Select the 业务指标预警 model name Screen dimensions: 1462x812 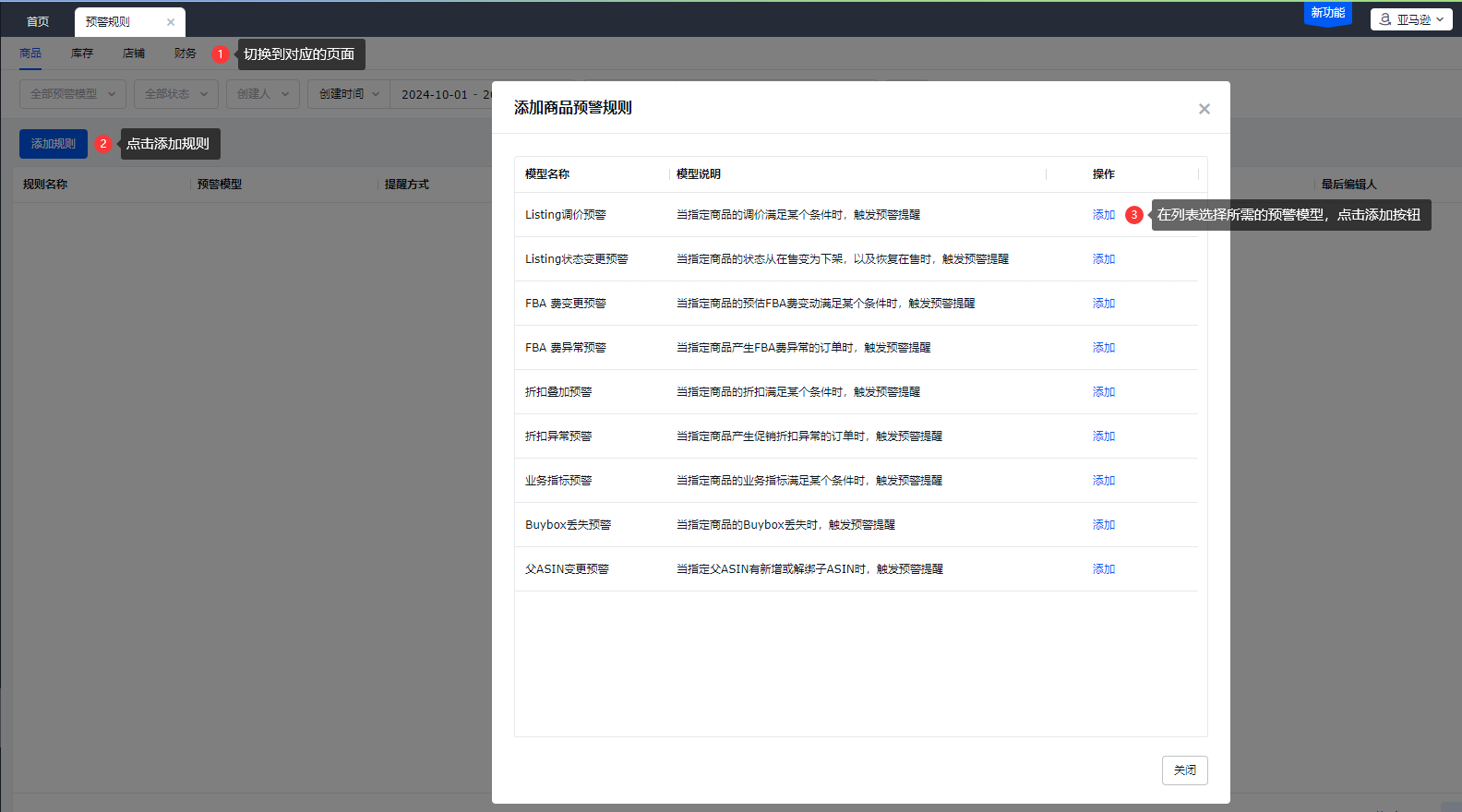pyautogui.click(x=558, y=481)
